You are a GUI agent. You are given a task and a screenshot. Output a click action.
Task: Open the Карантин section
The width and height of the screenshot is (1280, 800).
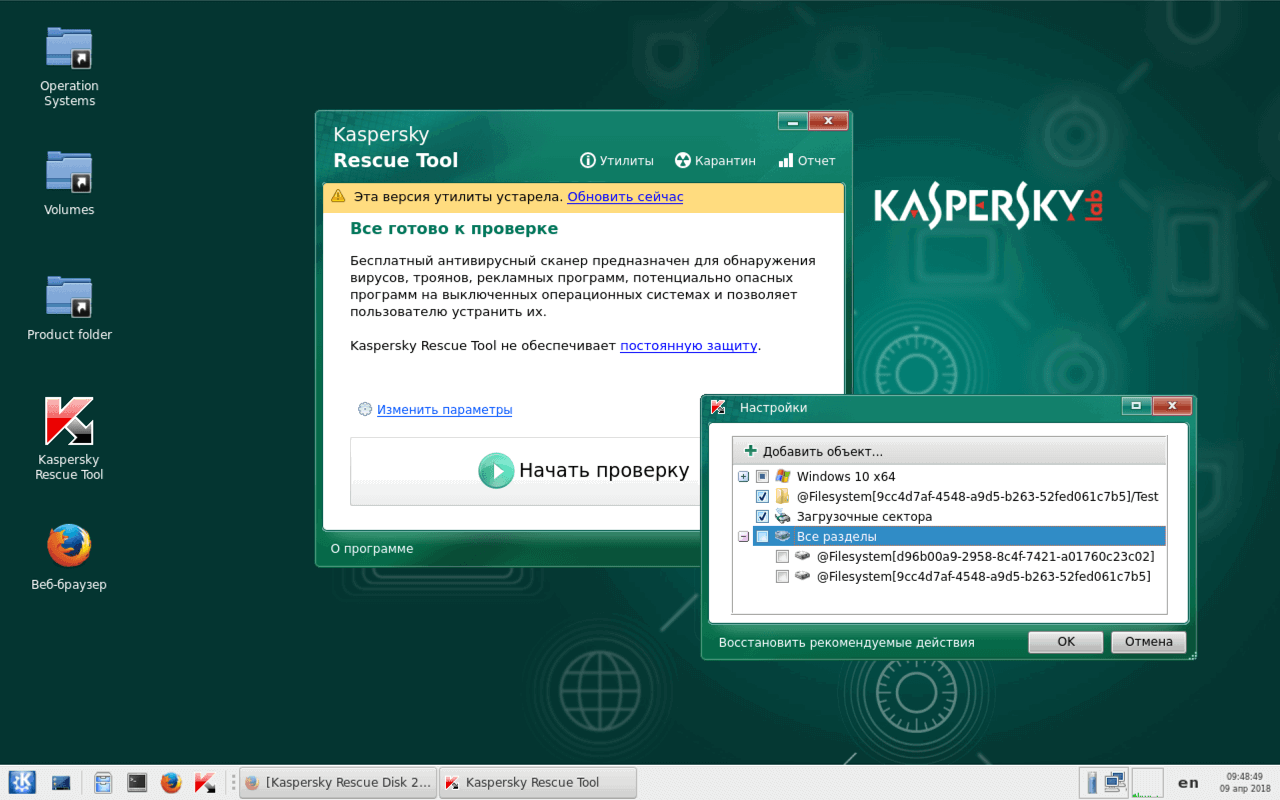(715, 160)
